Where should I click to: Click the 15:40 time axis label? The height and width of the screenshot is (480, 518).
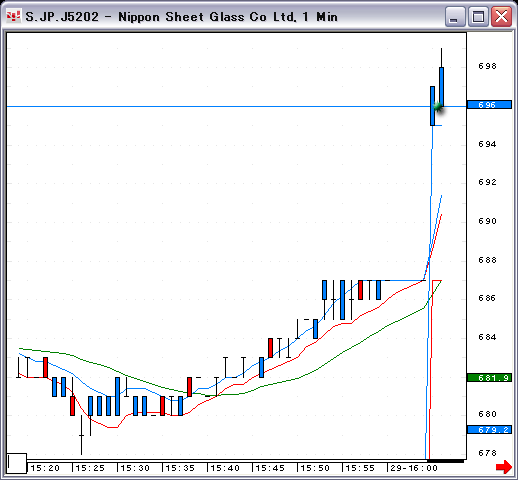pos(225,468)
